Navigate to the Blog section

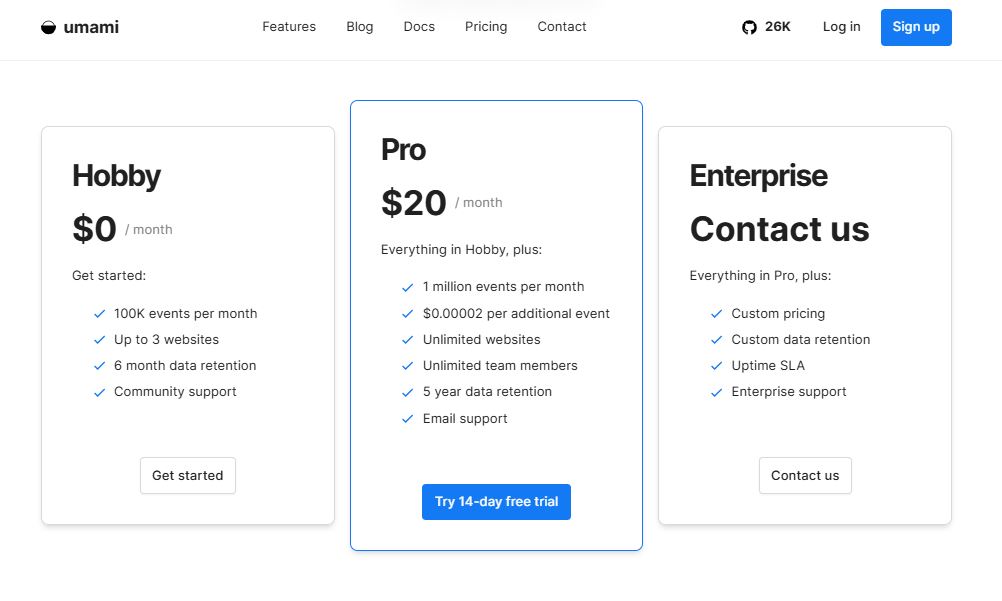click(x=359, y=27)
